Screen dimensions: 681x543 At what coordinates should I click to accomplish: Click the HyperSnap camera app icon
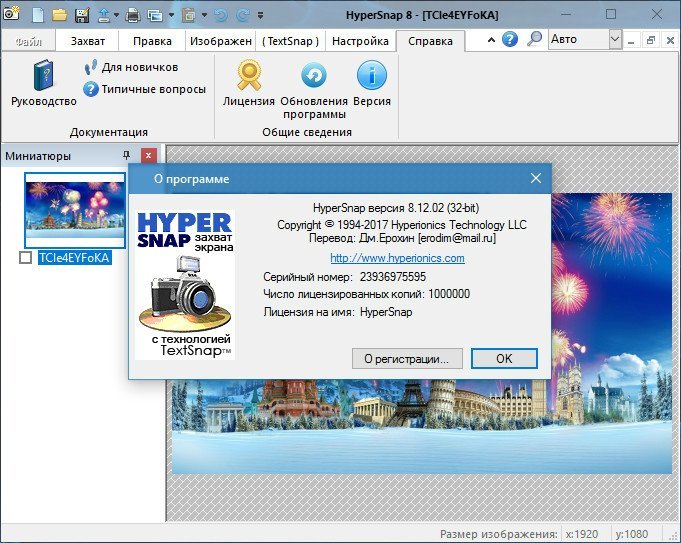pyautogui.click(x=11, y=14)
